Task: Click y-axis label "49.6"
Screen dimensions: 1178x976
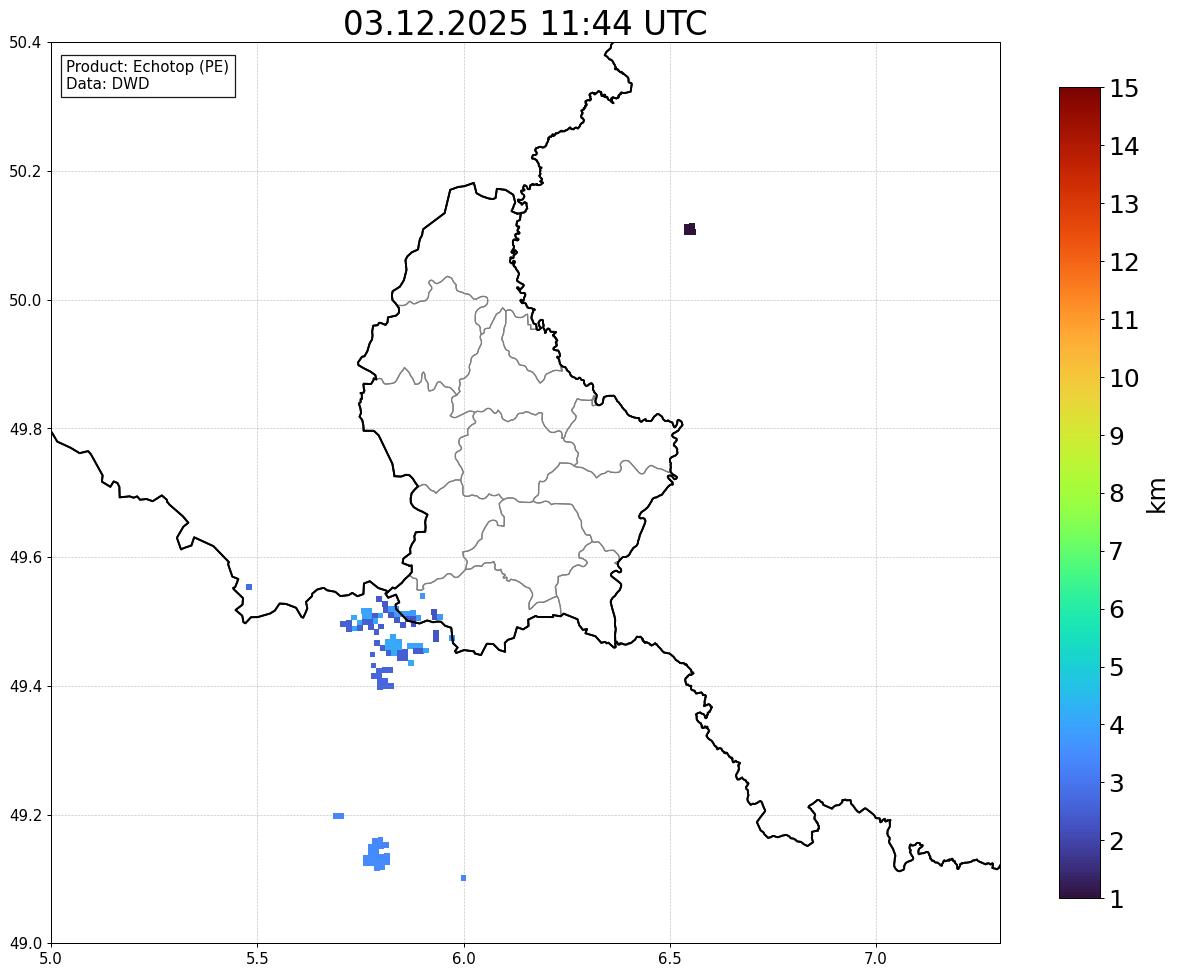Action: tap(25, 557)
